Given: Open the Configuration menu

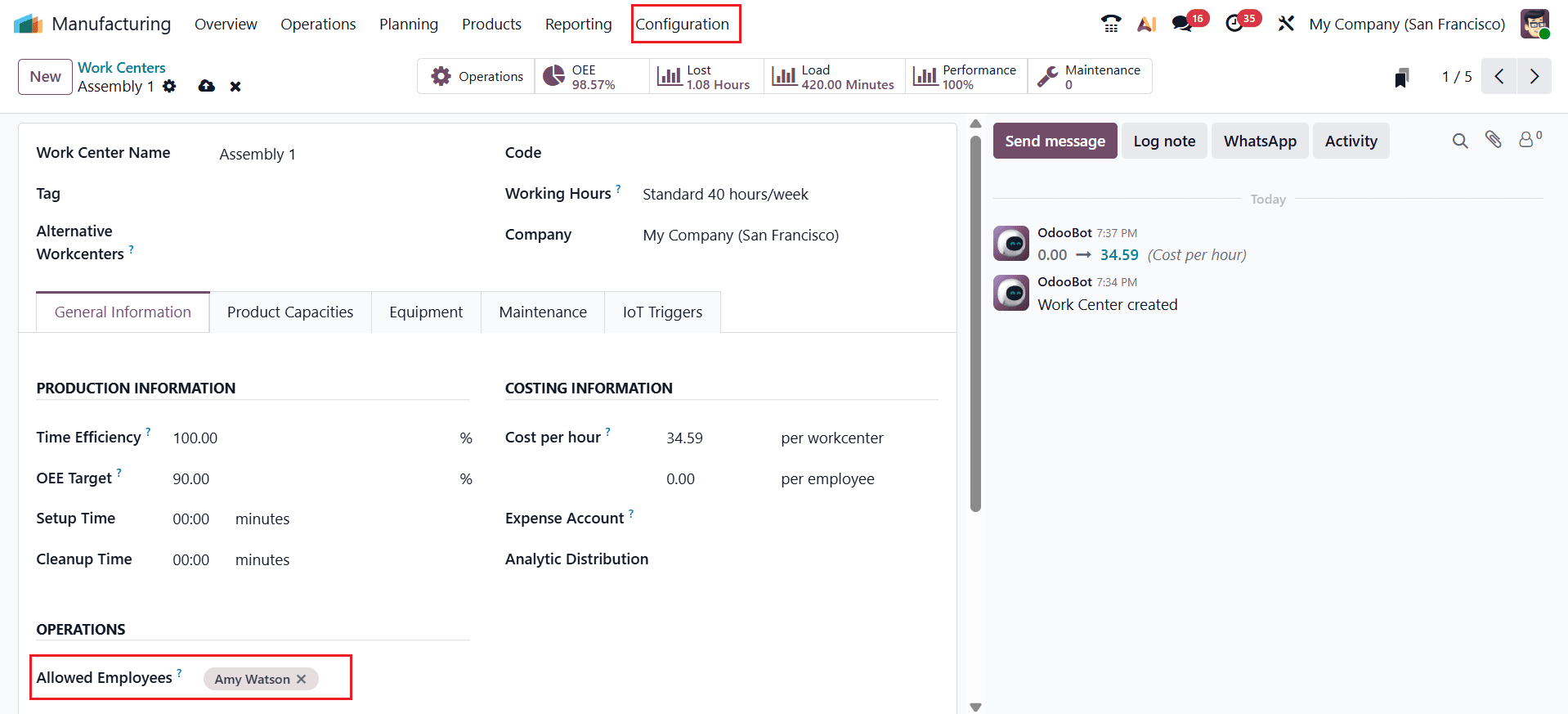Looking at the screenshot, I should (683, 24).
